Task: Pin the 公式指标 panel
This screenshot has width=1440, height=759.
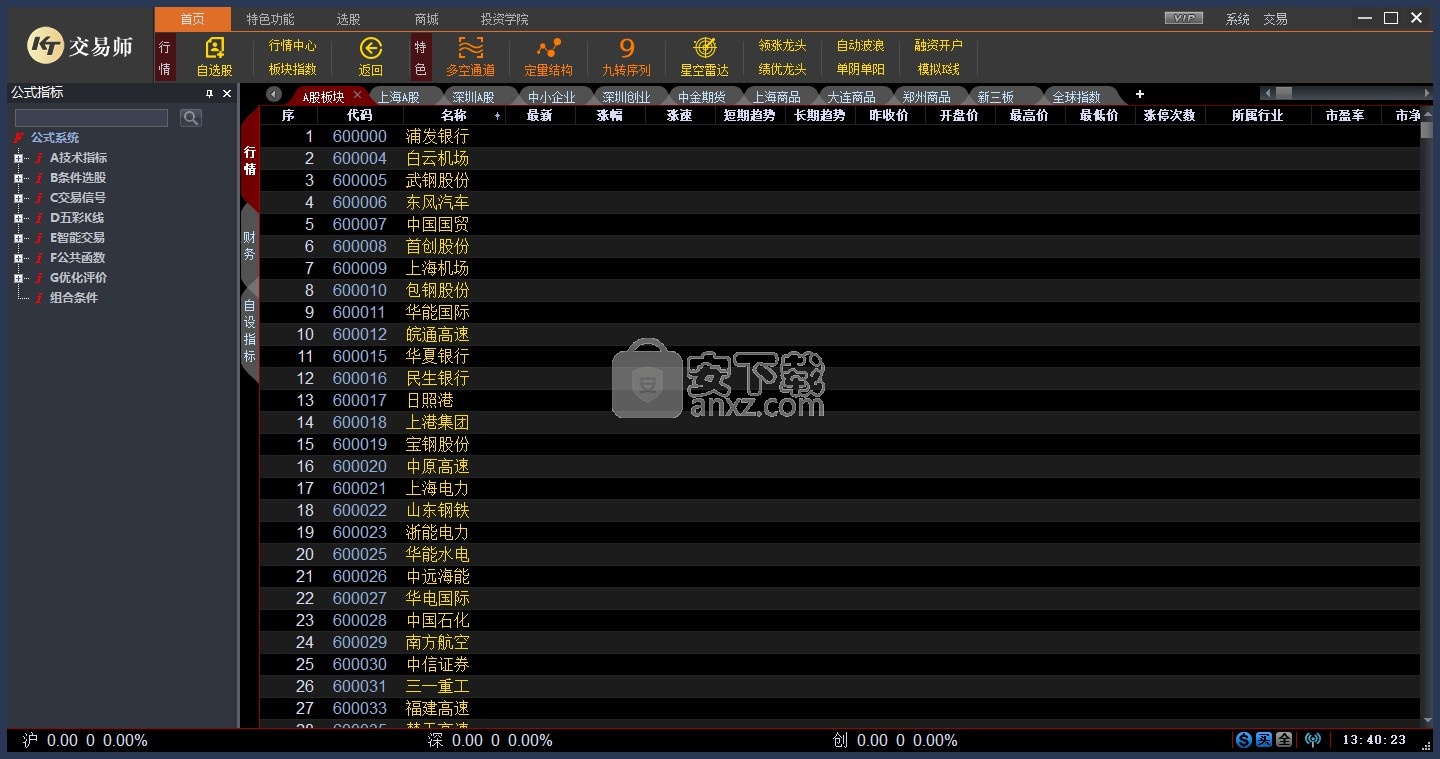Action: 209,93
